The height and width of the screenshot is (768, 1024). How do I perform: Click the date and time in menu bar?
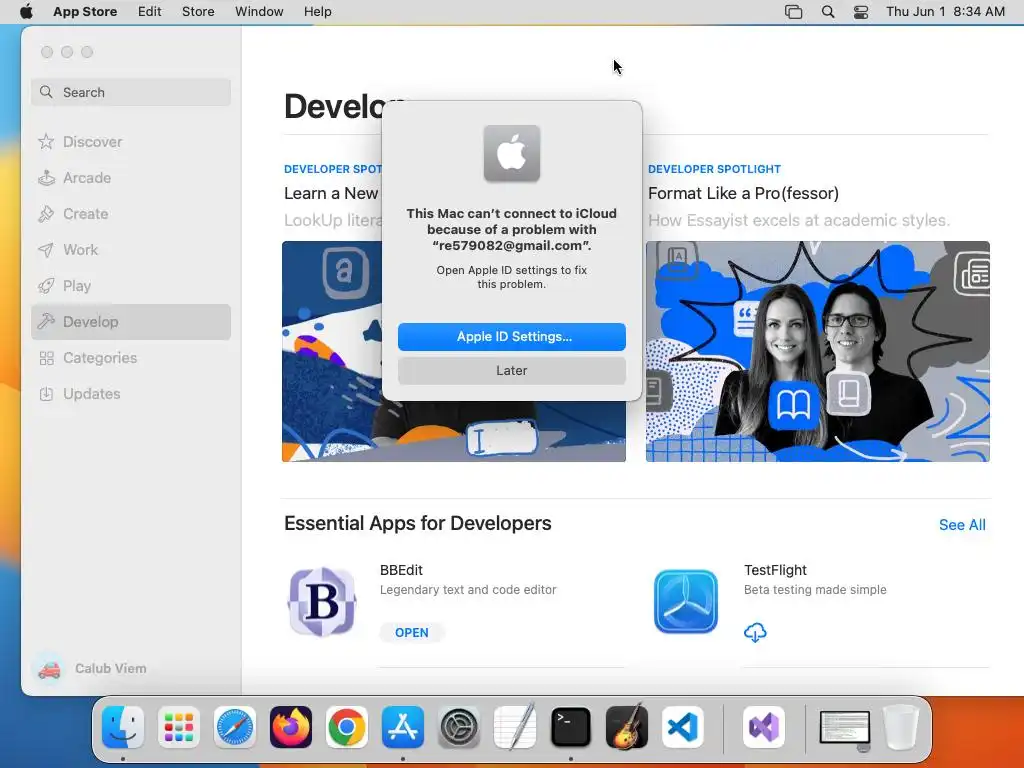pos(945,12)
